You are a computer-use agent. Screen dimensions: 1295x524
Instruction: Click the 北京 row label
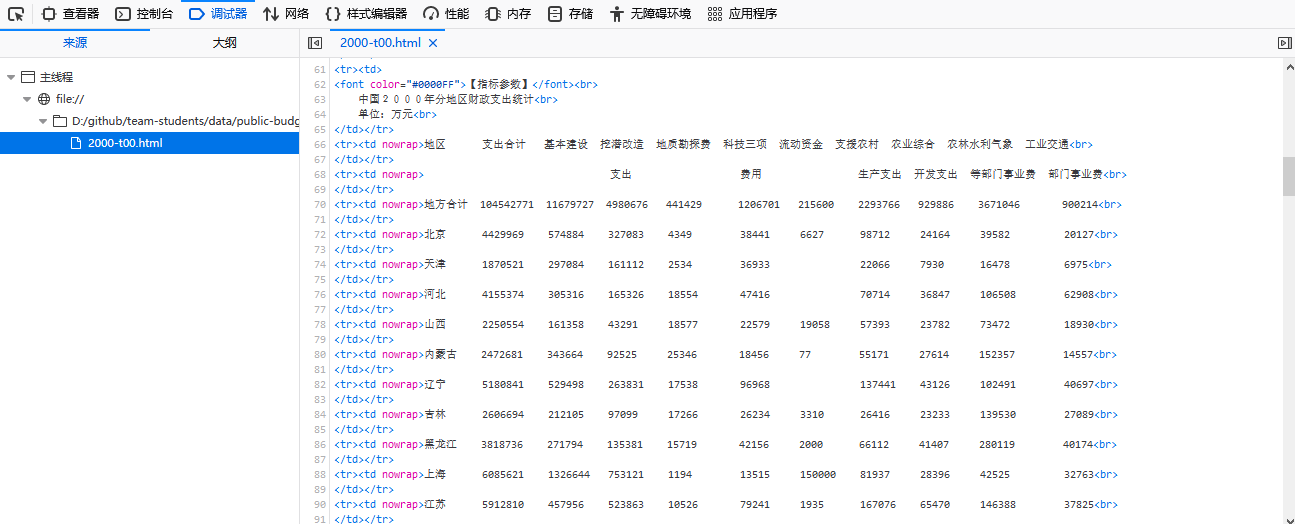click(x=435, y=234)
